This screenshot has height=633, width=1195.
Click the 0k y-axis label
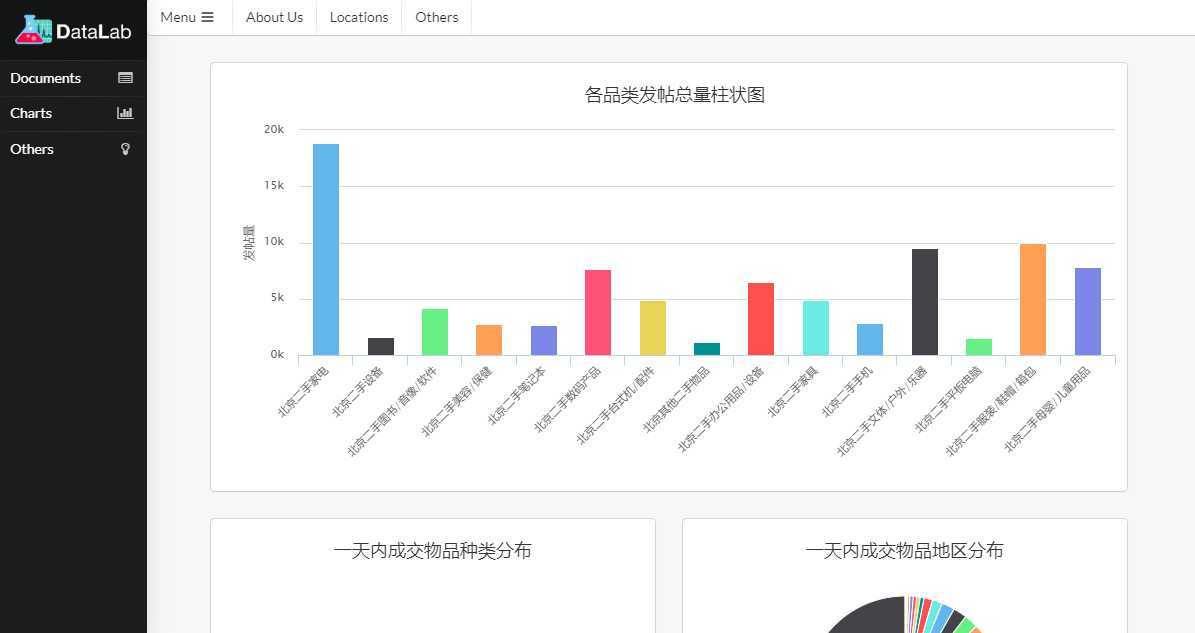(x=277, y=355)
